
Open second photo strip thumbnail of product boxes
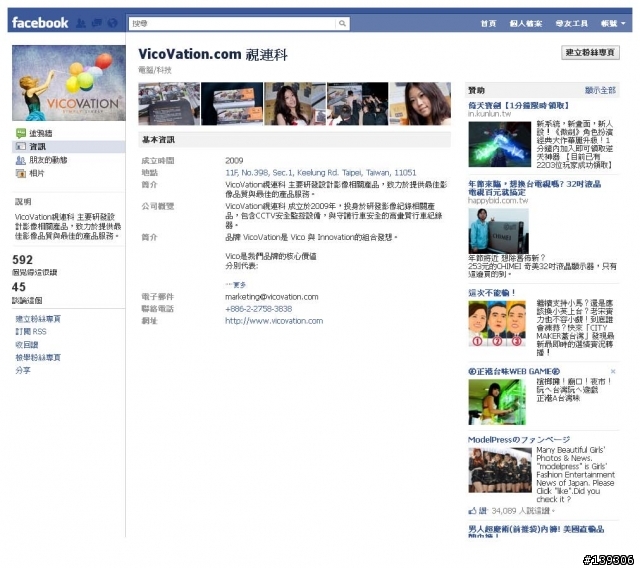pos(232,104)
